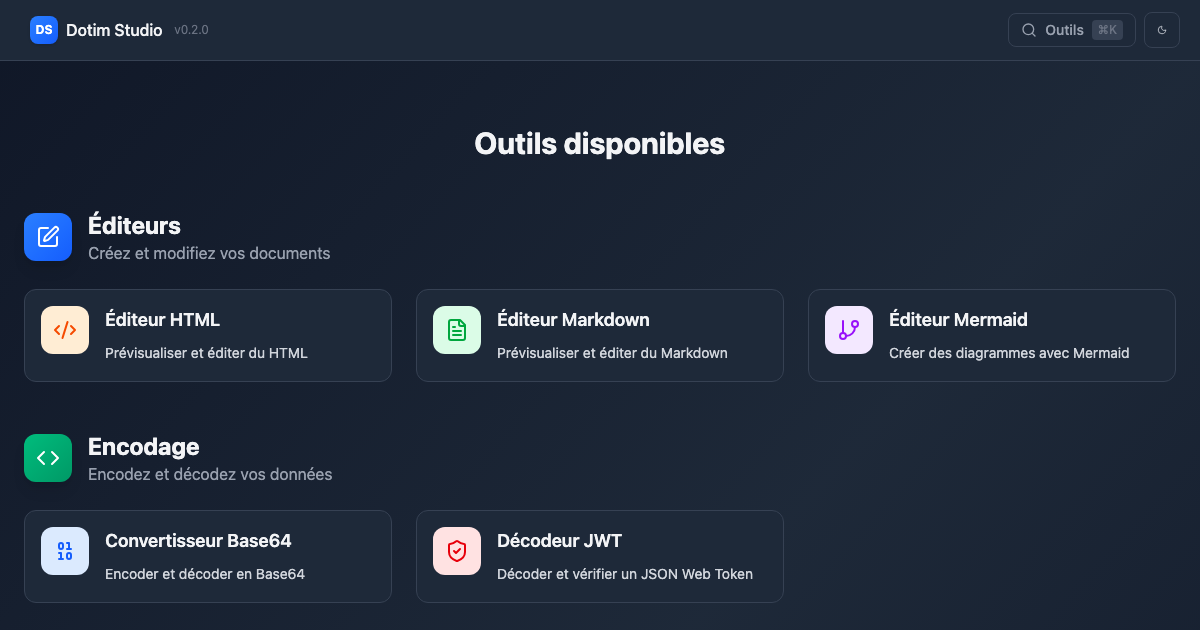1200x630 pixels.
Task: Click the Outils disponibles heading
Action: click(x=599, y=144)
